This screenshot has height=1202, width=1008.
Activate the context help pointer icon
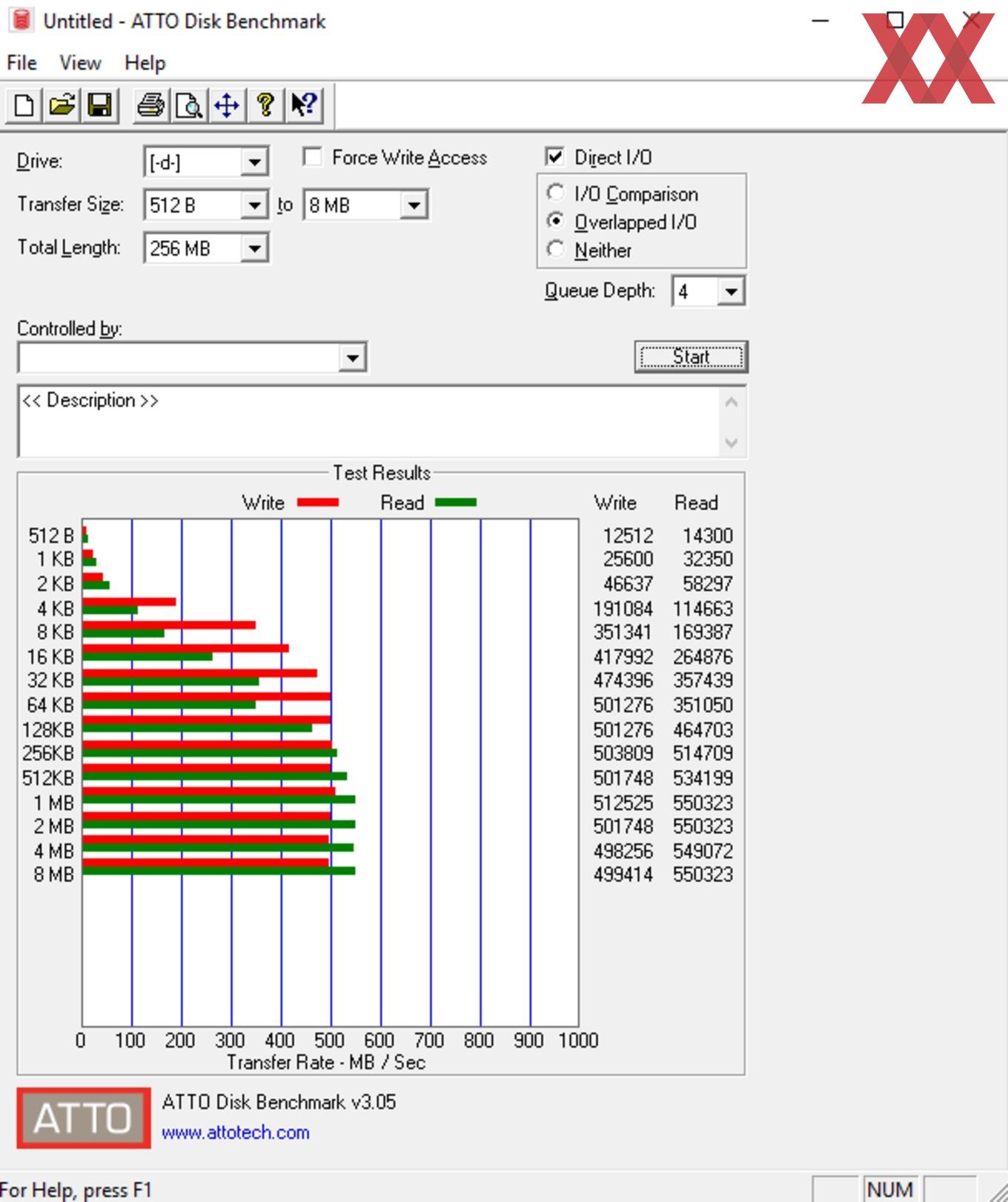pos(304,105)
